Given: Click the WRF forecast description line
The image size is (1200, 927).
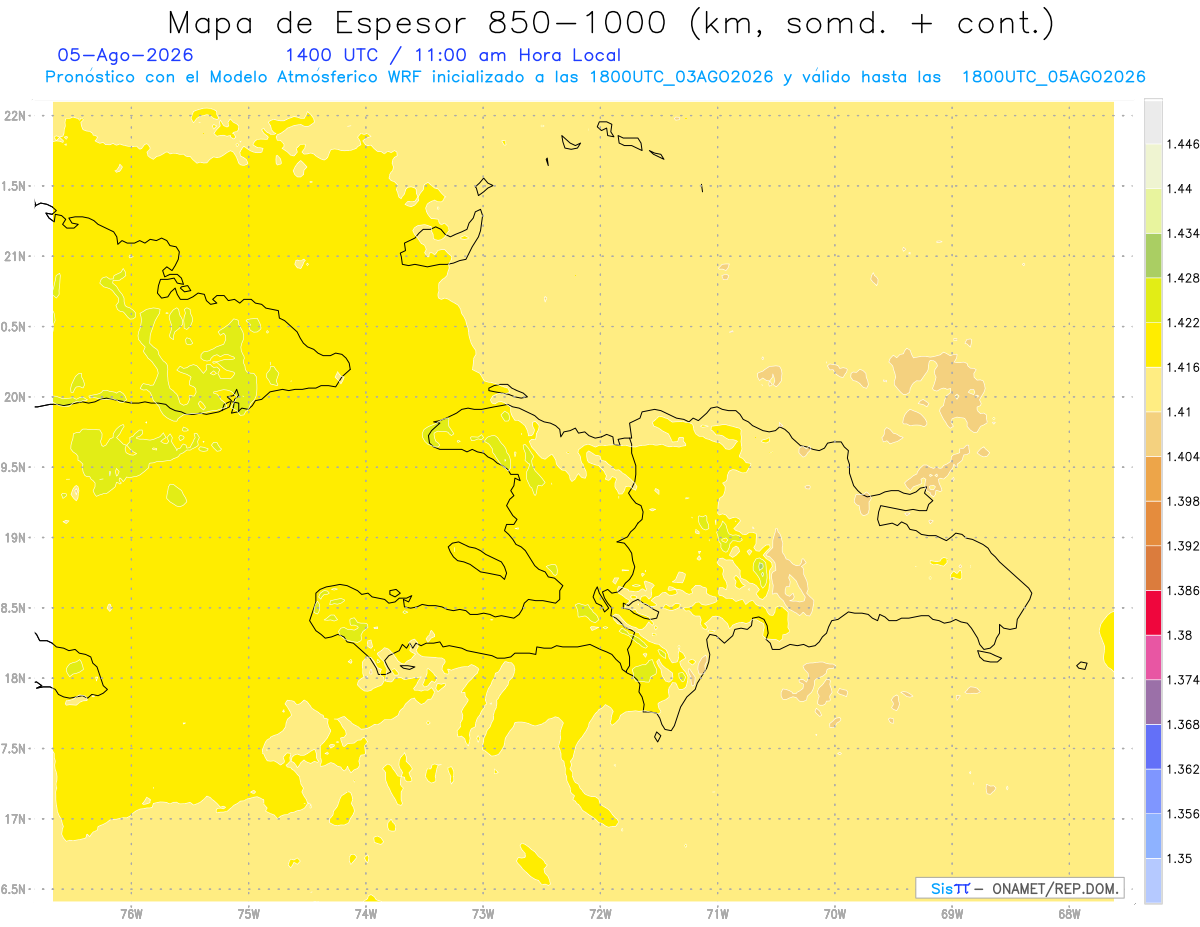Looking at the screenshot, I should point(595,77).
